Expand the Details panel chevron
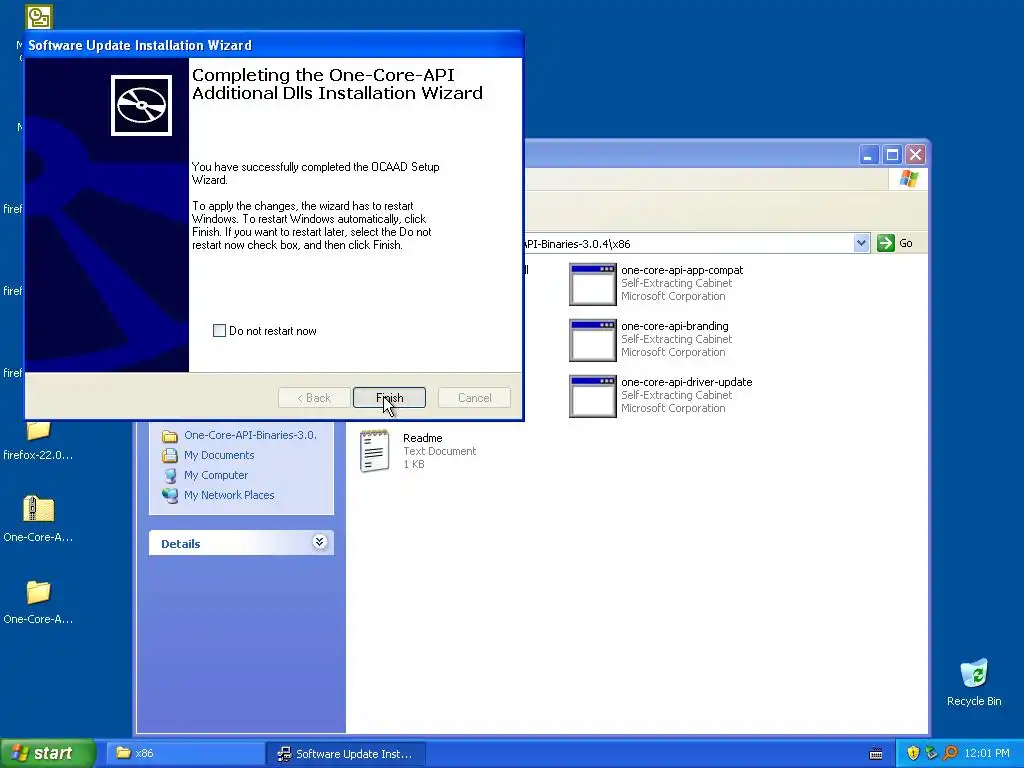The width and height of the screenshot is (1024, 768). point(319,542)
